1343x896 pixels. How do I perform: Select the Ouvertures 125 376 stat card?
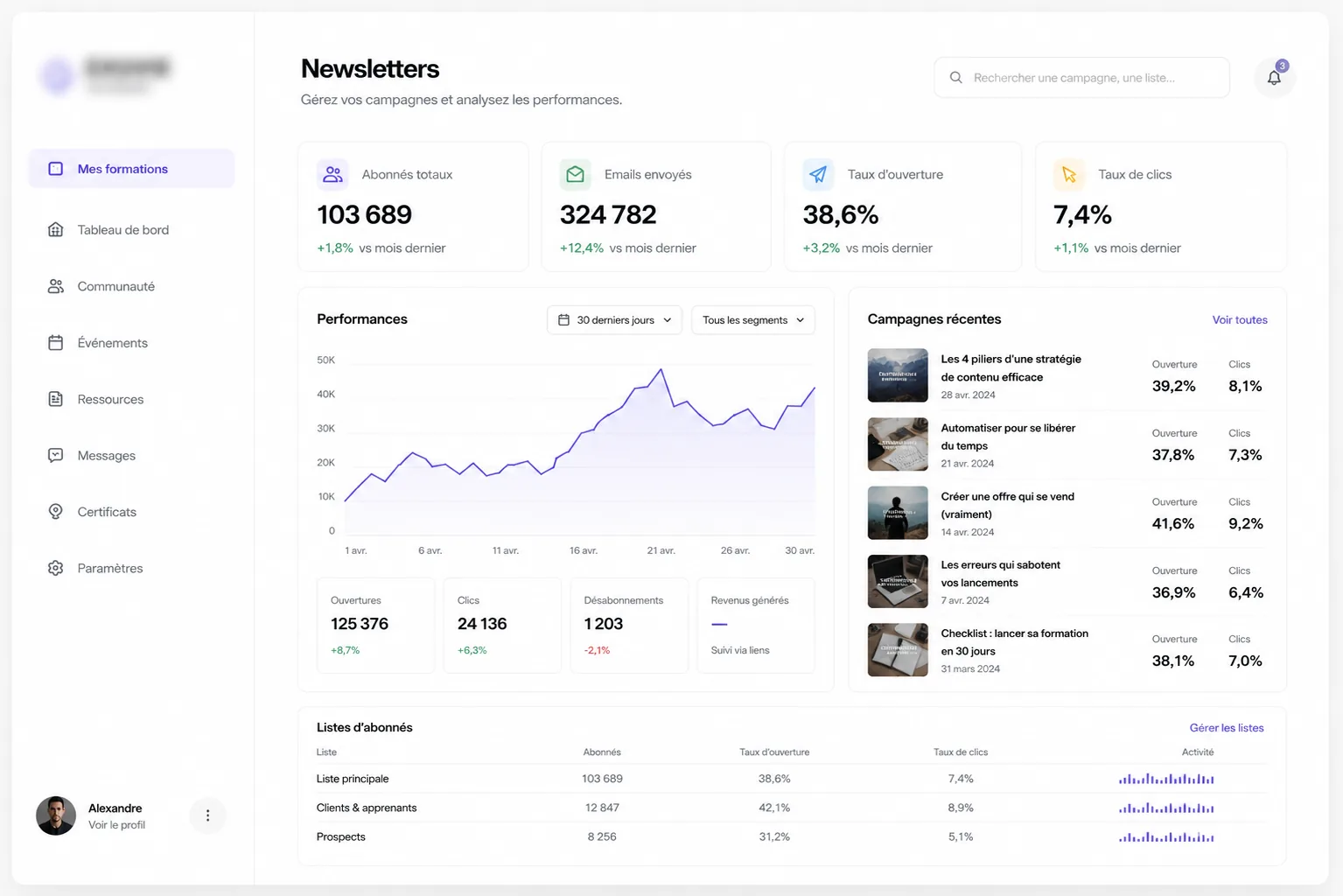[375, 625]
